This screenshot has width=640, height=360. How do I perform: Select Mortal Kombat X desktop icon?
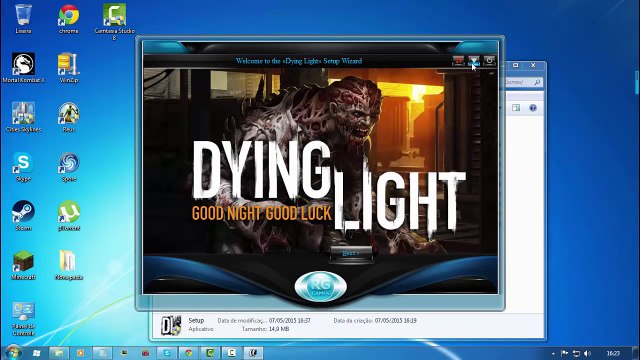coord(23,68)
